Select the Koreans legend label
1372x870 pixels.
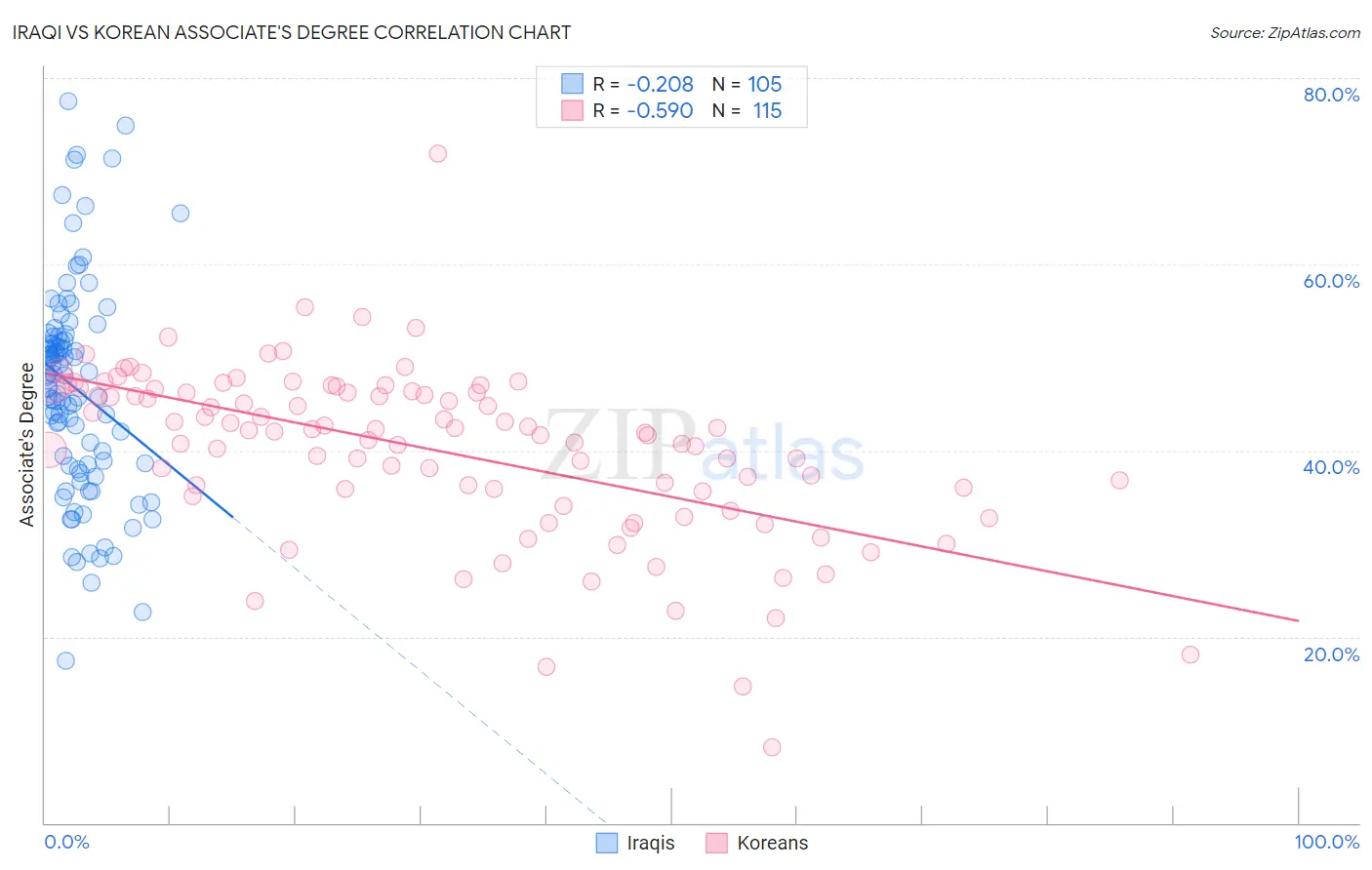(x=773, y=843)
